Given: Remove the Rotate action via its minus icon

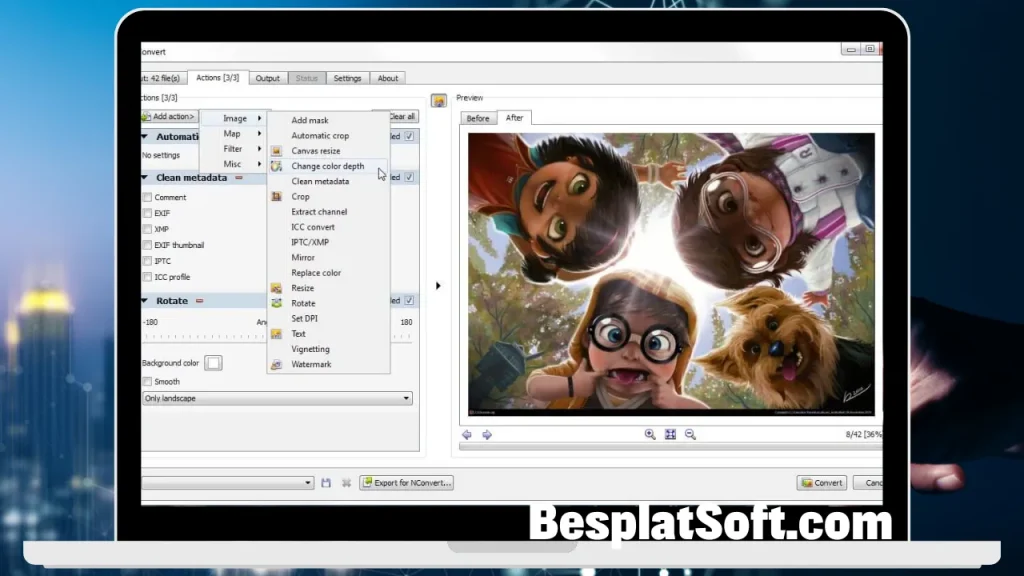Looking at the screenshot, I should (x=198, y=300).
